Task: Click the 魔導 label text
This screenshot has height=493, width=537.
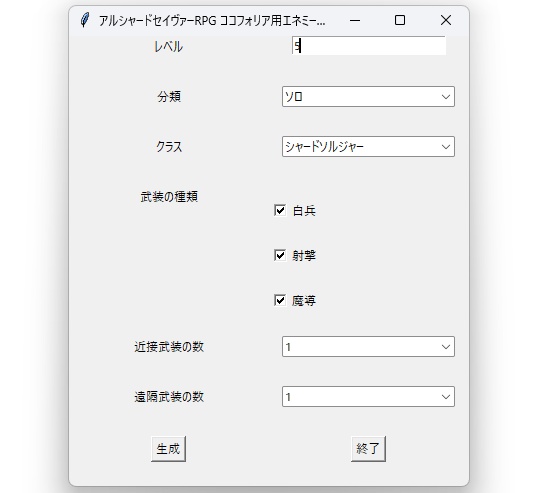Action: 304,301
